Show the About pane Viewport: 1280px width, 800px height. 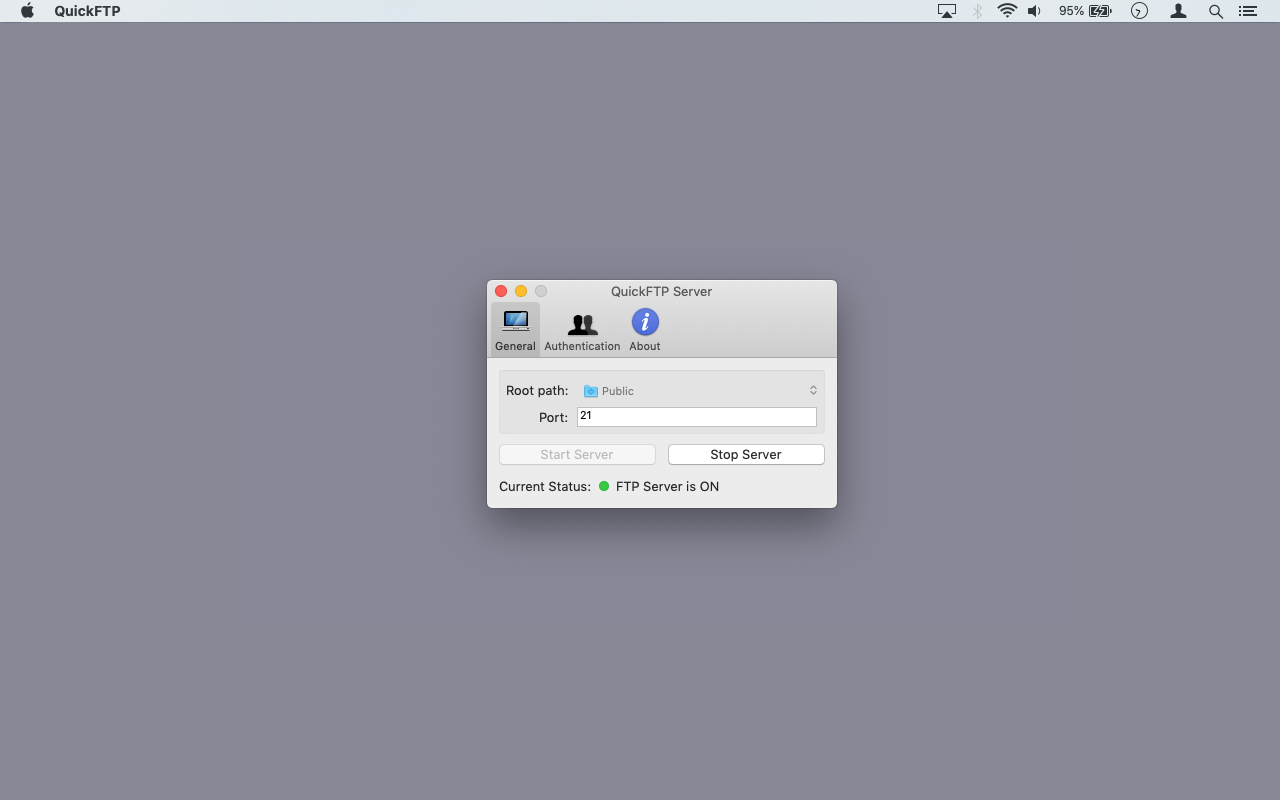pos(645,330)
